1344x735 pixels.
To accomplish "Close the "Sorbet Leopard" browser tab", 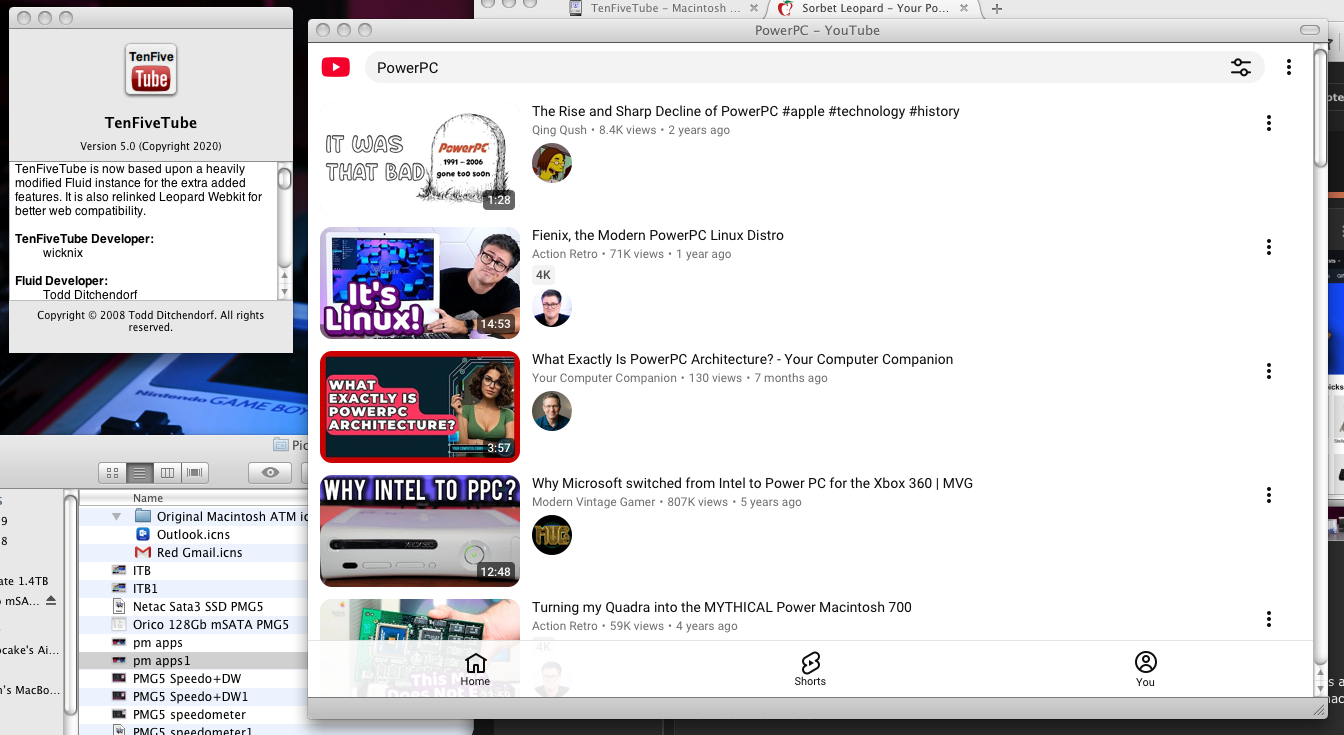I will 964,8.
